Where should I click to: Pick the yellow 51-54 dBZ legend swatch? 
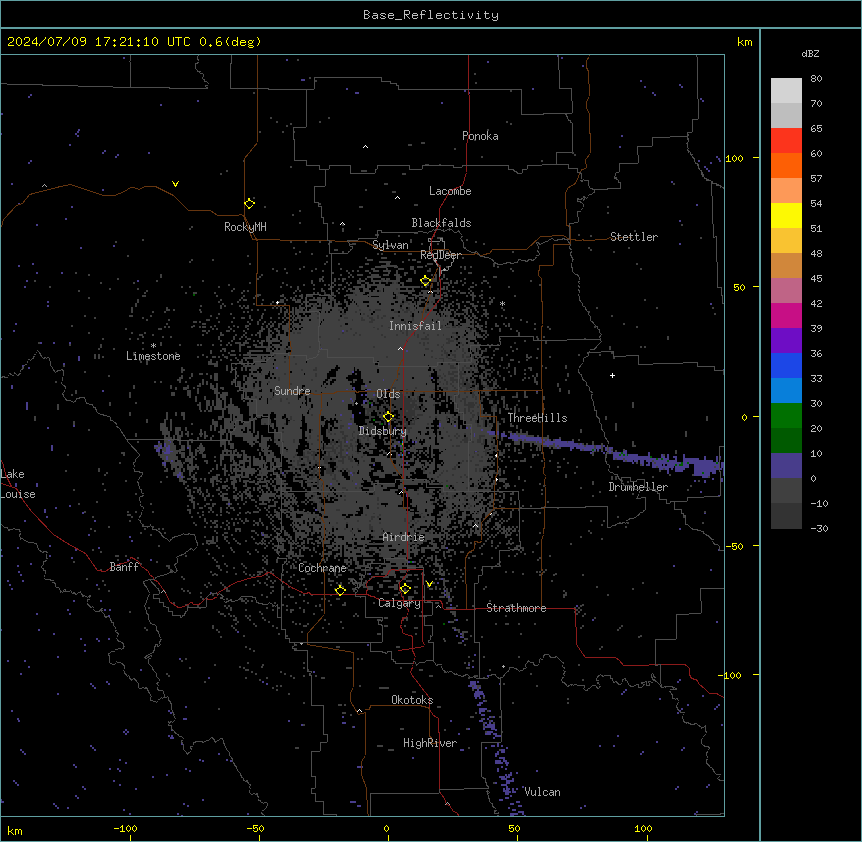[786, 215]
